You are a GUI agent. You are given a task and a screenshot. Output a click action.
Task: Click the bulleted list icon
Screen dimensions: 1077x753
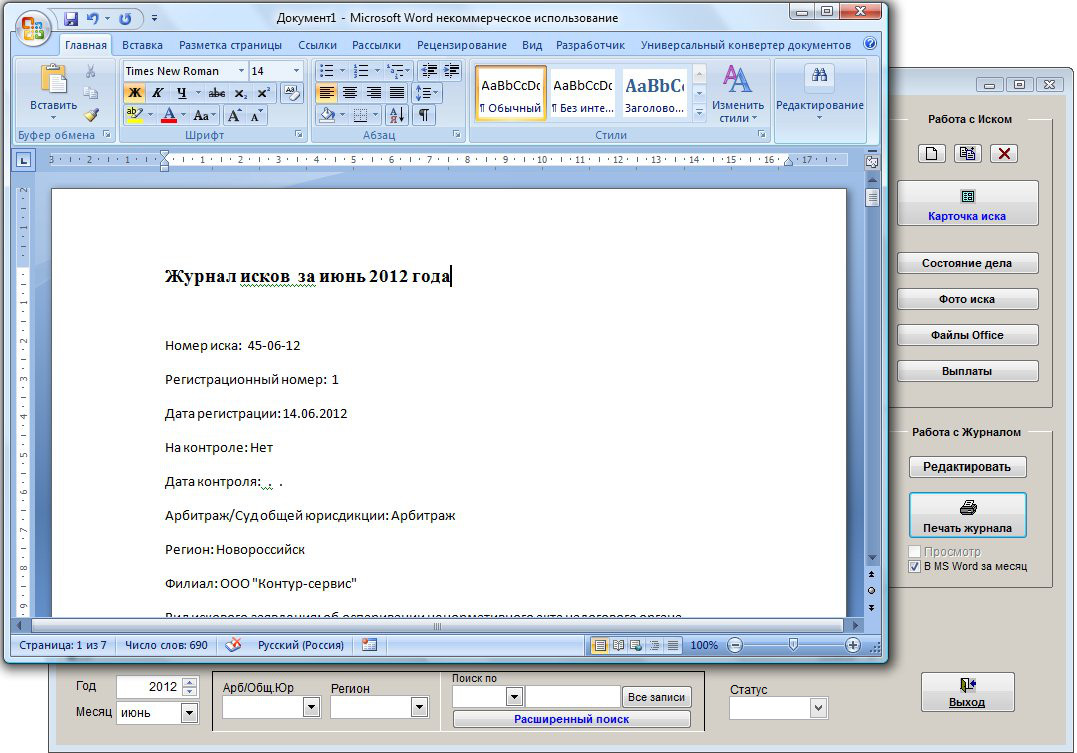point(327,71)
